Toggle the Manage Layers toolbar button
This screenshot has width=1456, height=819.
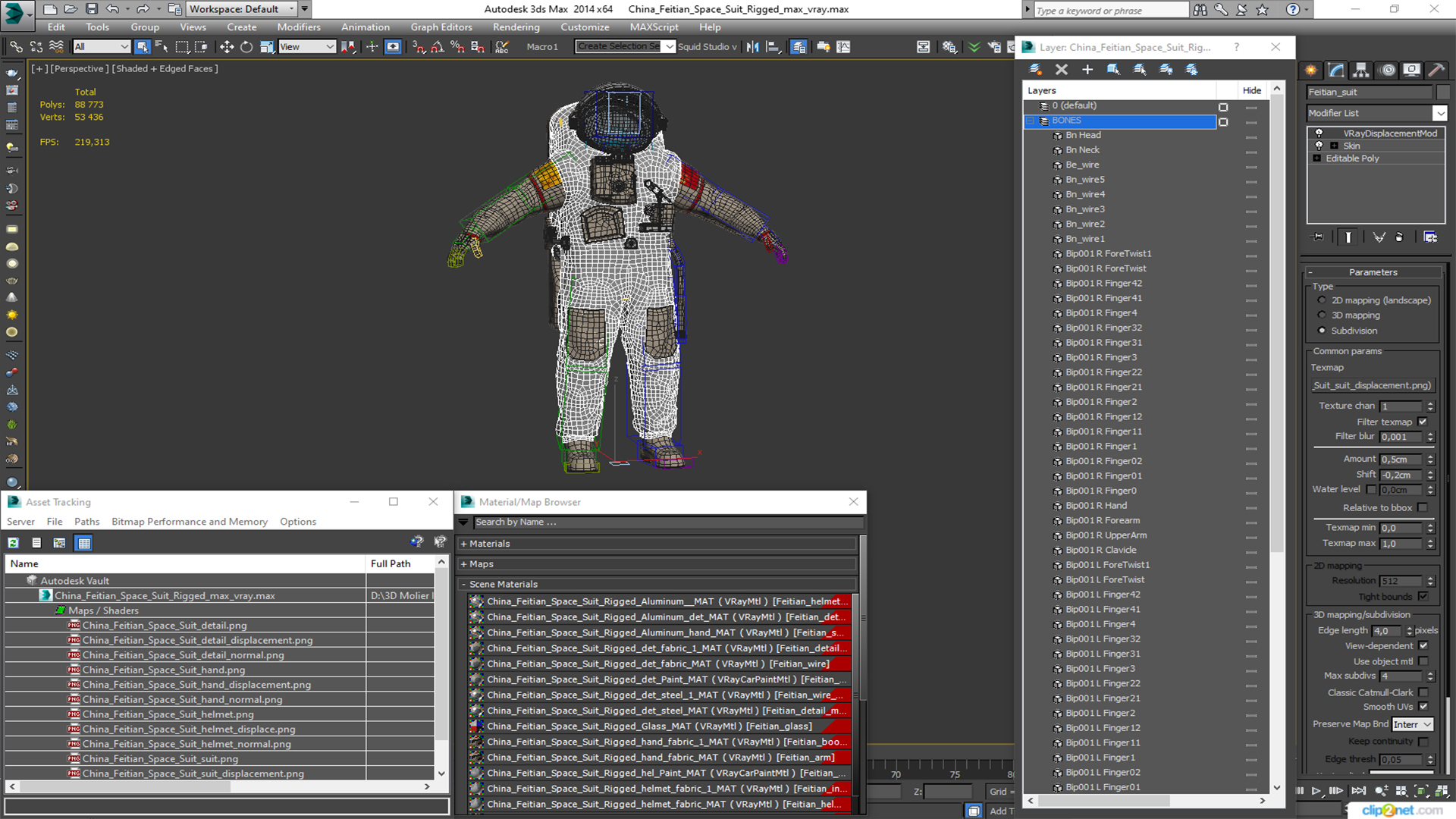click(x=799, y=47)
